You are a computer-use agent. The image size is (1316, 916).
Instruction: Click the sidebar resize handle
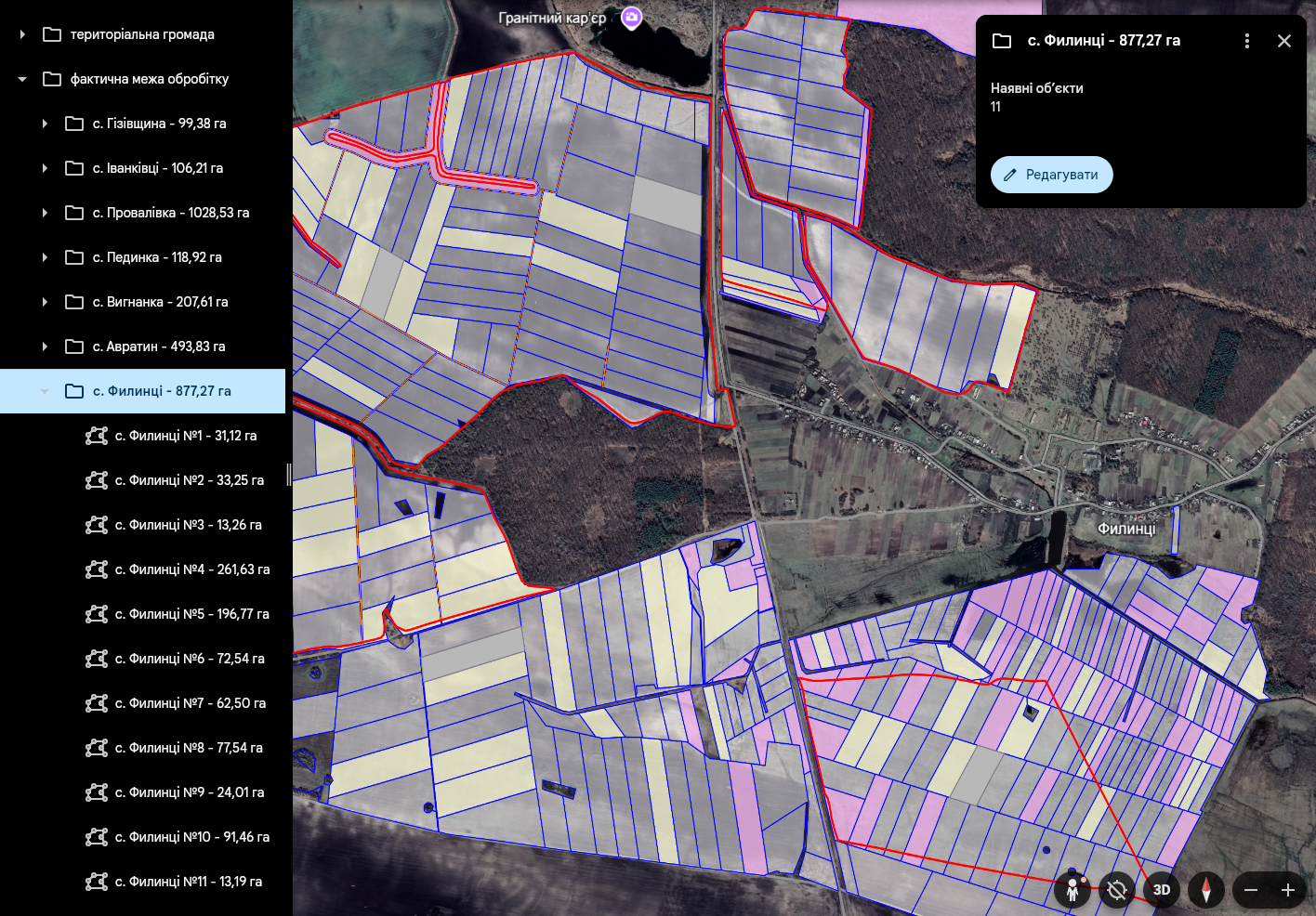pos(289,474)
